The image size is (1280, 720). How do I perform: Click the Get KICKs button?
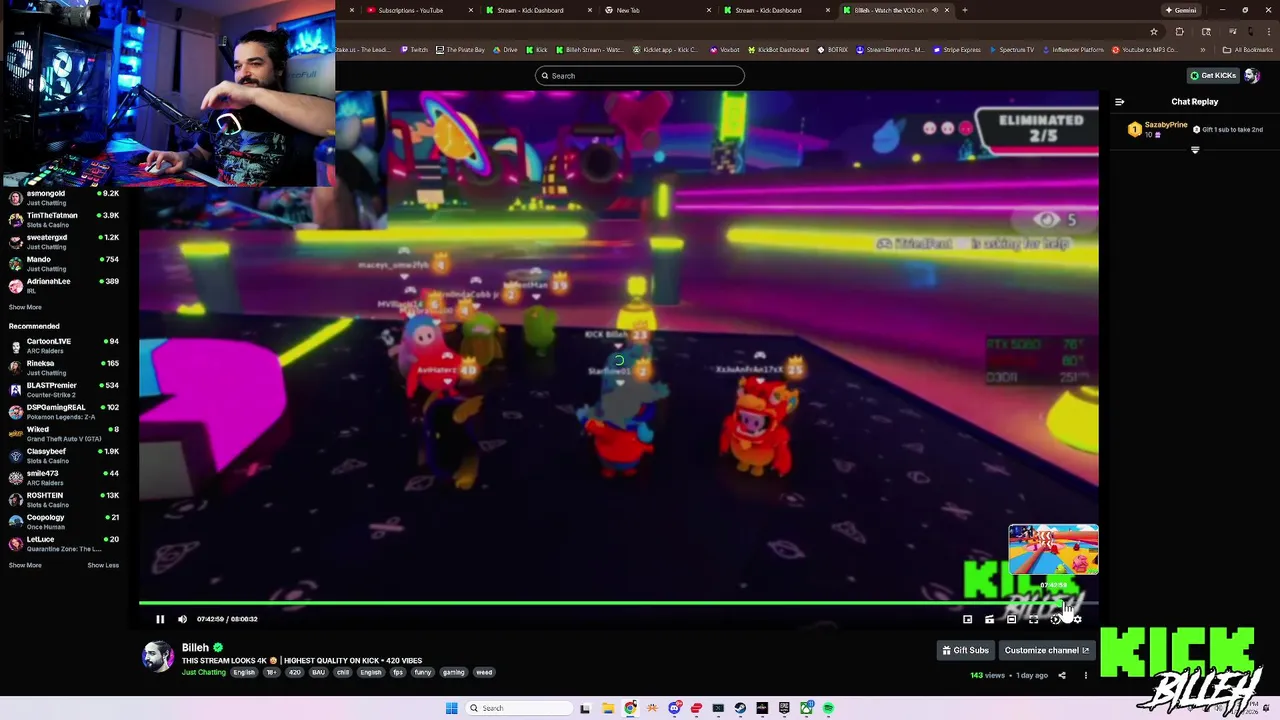pyautogui.click(x=1213, y=75)
